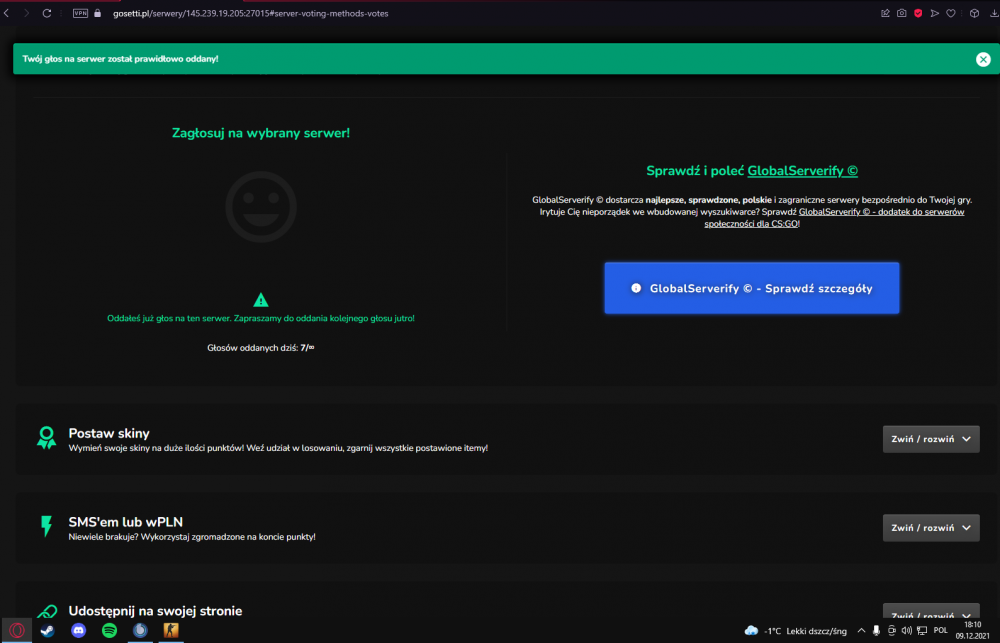Click the 'Głosów oddanych dziś: 7' counter
The width and height of the screenshot is (1000, 643).
pos(260,348)
